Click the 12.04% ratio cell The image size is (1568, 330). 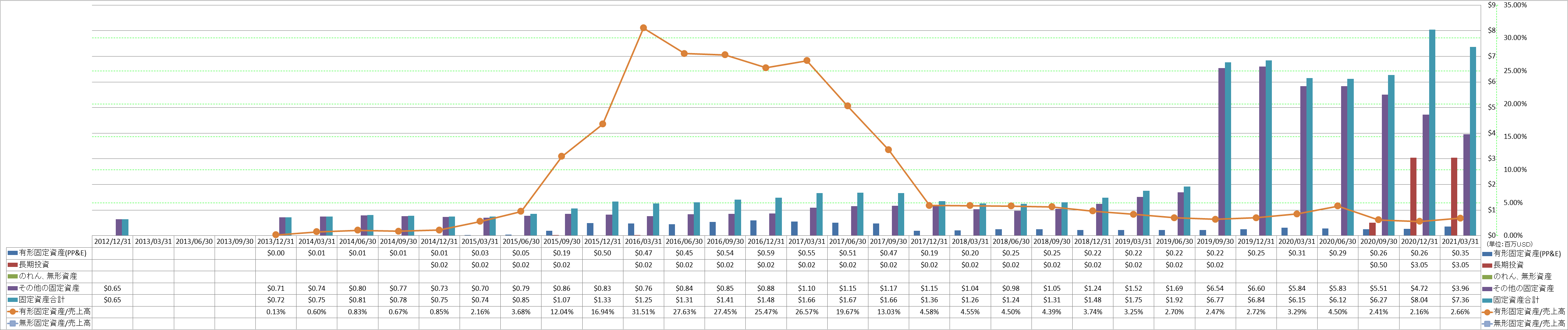coord(561,312)
